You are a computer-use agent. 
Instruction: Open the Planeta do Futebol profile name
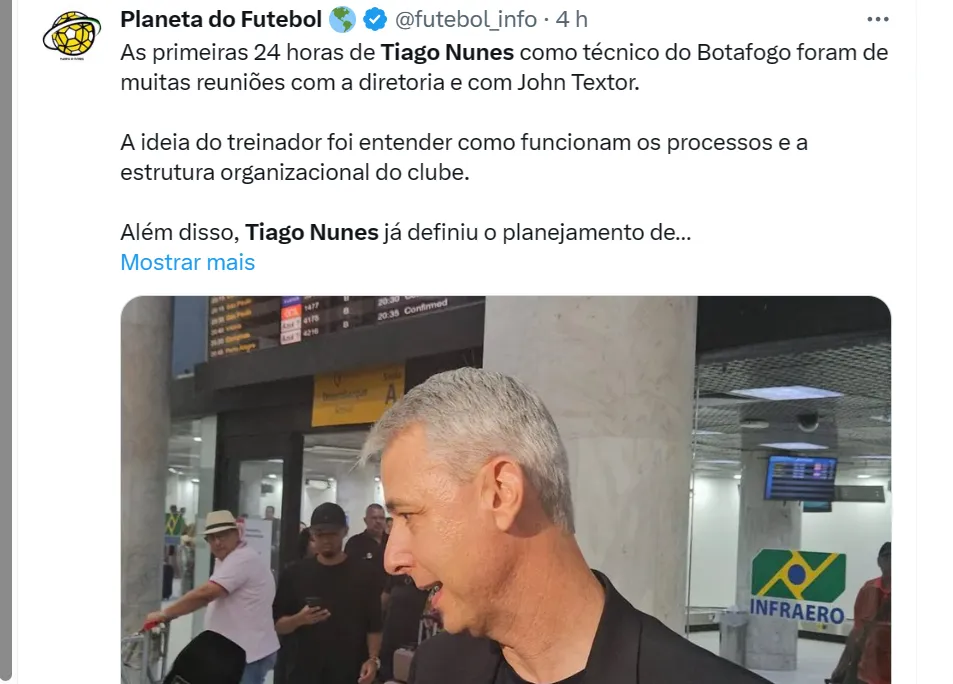[x=221, y=19]
